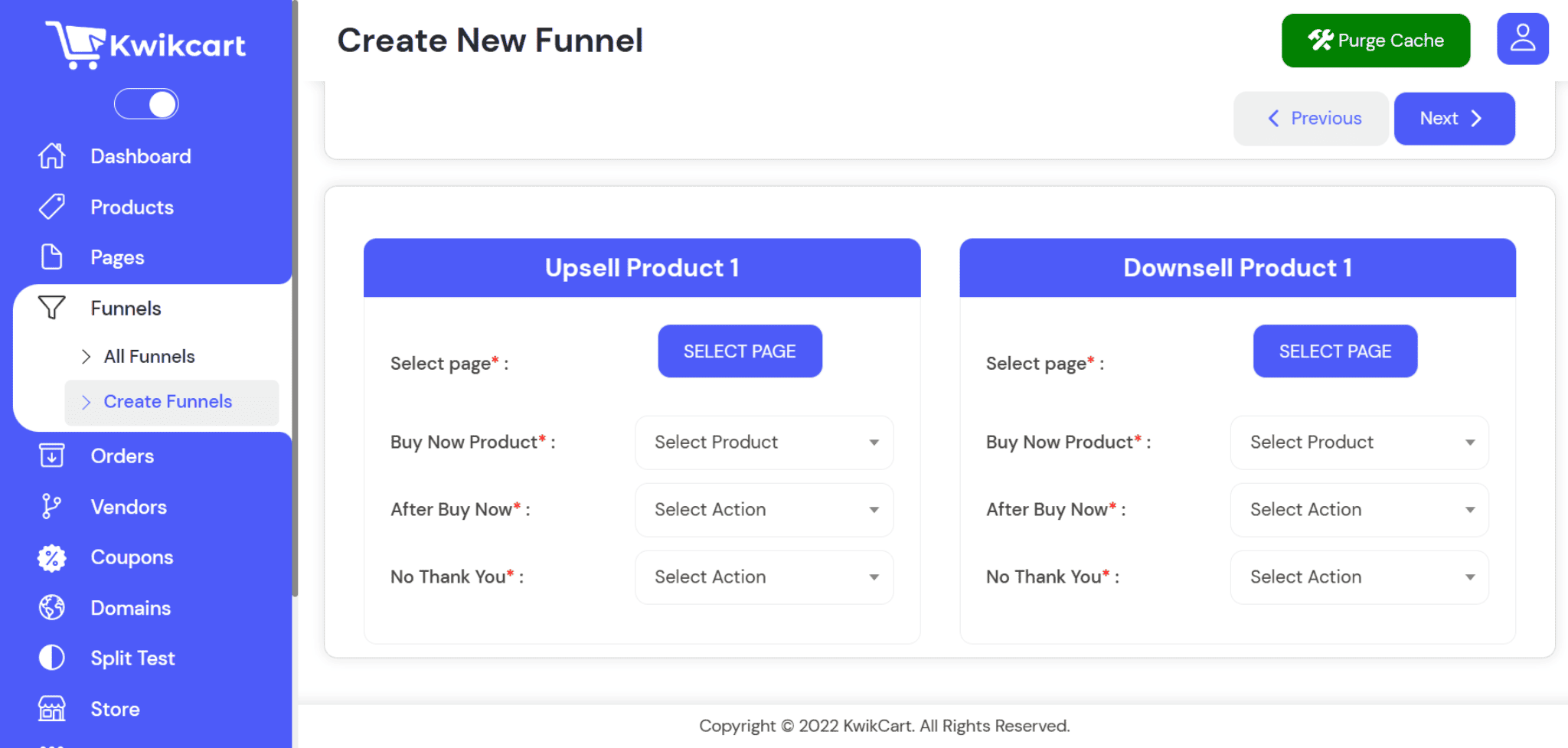Open Upsell After Buy Now action dropdown

pyautogui.click(x=764, y=510)
